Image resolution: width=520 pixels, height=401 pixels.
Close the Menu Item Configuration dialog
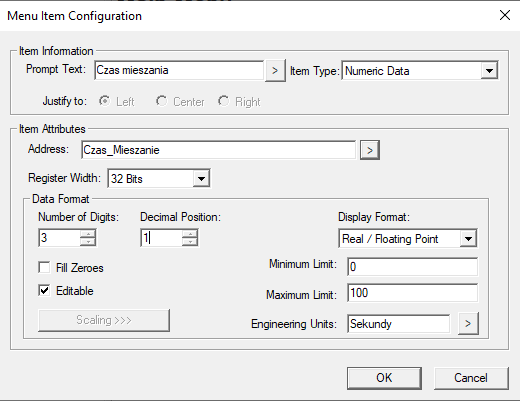pos(505,15)
